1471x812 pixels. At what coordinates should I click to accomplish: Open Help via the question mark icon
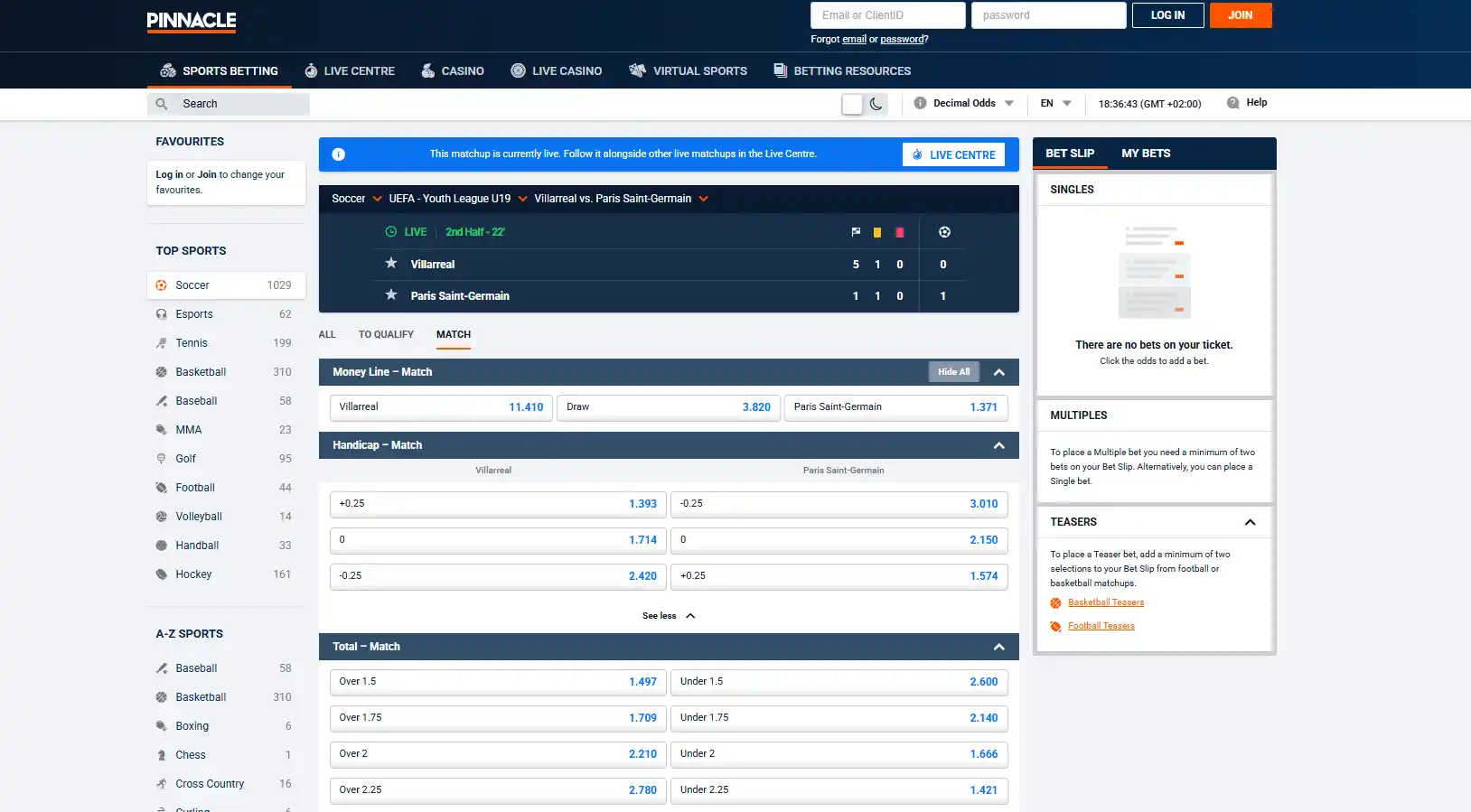(1232, 103)
